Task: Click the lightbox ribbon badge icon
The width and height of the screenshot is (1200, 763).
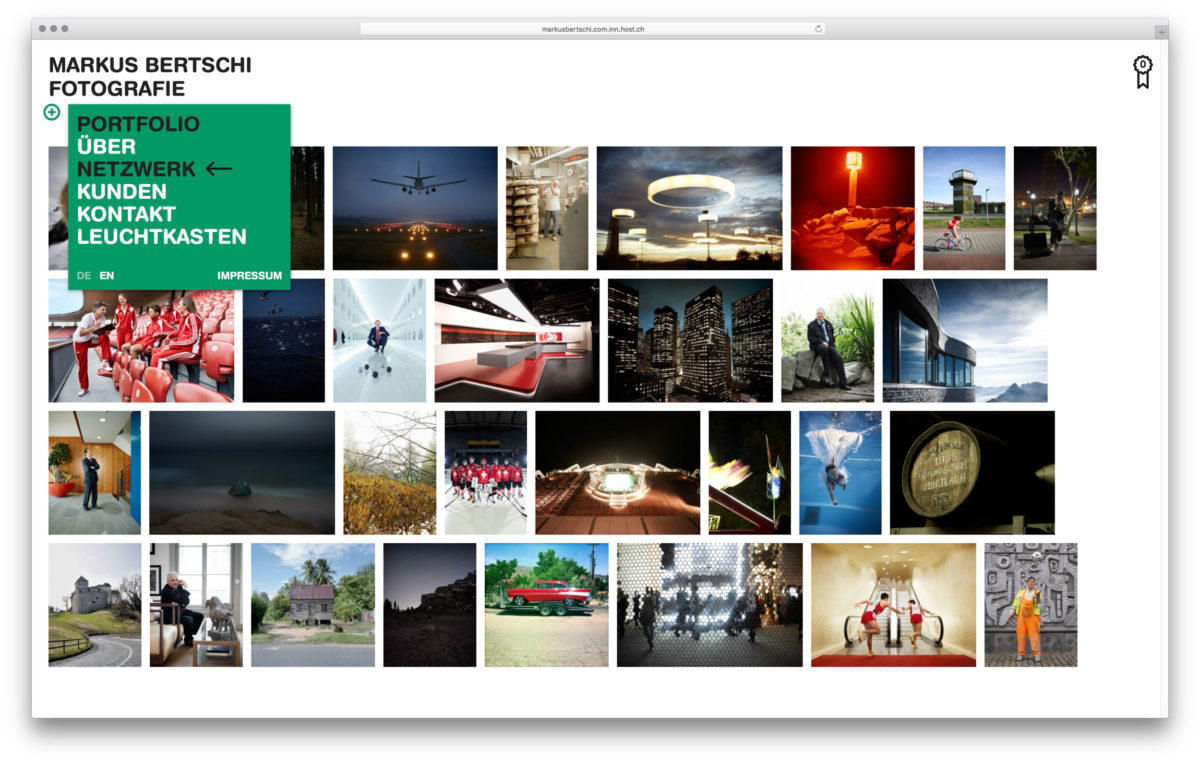Action: coord(1142,71)
